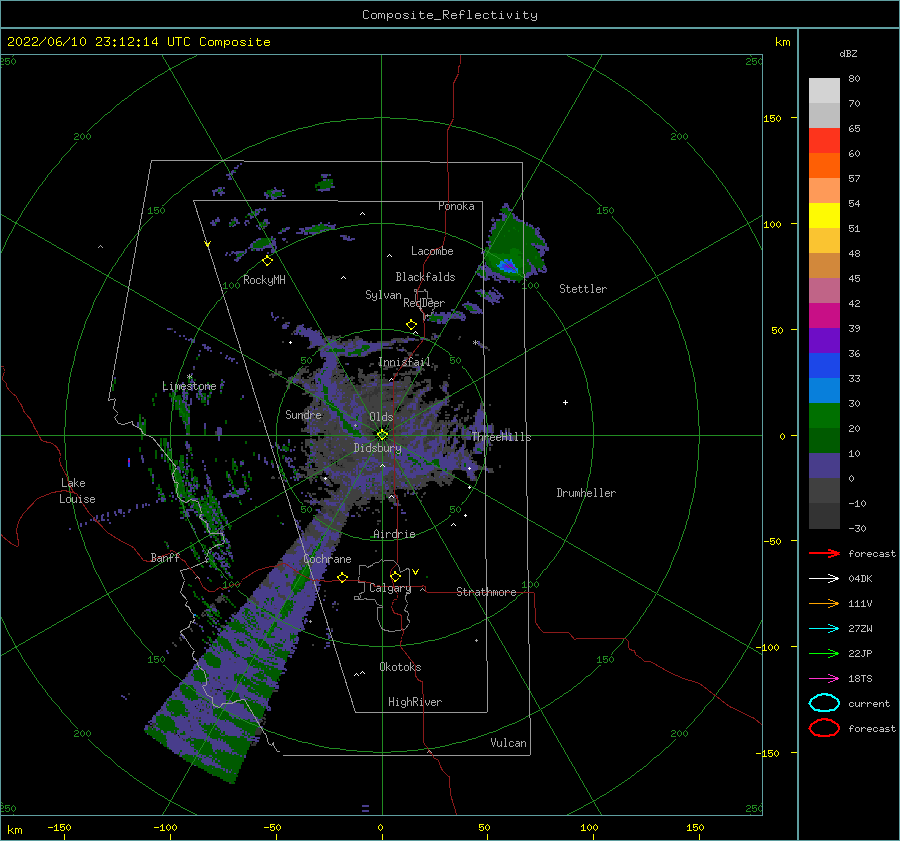Click the Stettler city label
This screenshot has height=841, width=900.
click(583, 289)
